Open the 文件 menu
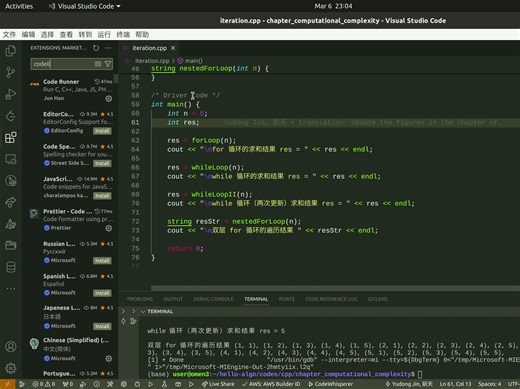Viewport: 520px width, 389px height. [9, 34]
